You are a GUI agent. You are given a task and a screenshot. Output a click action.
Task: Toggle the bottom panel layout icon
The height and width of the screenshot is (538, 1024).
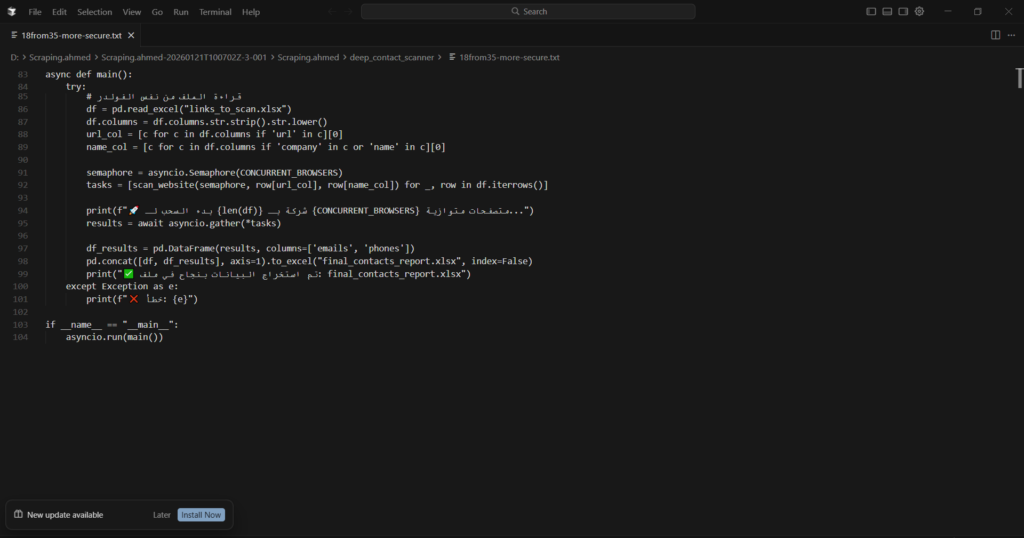pyautogui.click(x=887, y=12)
